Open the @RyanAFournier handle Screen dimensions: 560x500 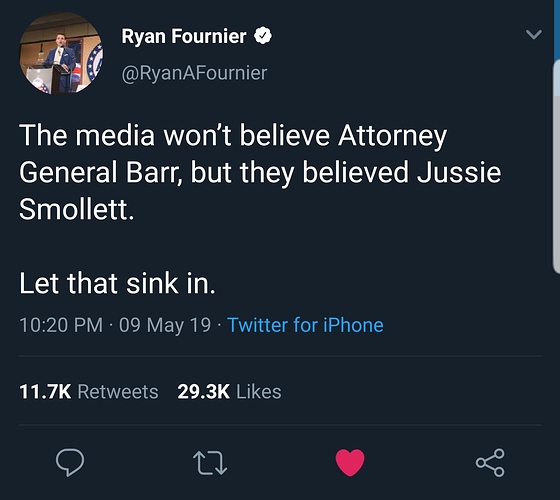click(194, 73)
